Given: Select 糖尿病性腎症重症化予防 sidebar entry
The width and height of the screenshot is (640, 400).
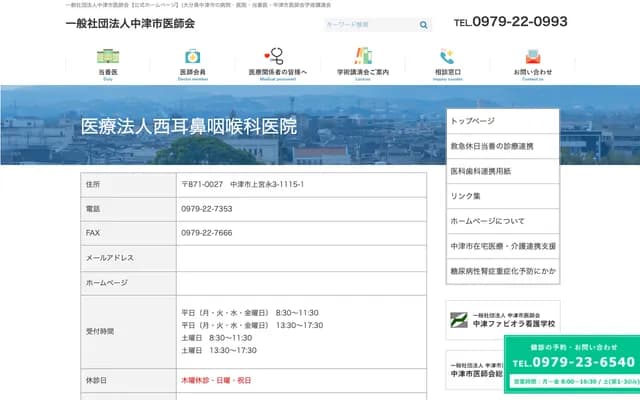Looking at the screenshot, I should click(x=502, y=271).
